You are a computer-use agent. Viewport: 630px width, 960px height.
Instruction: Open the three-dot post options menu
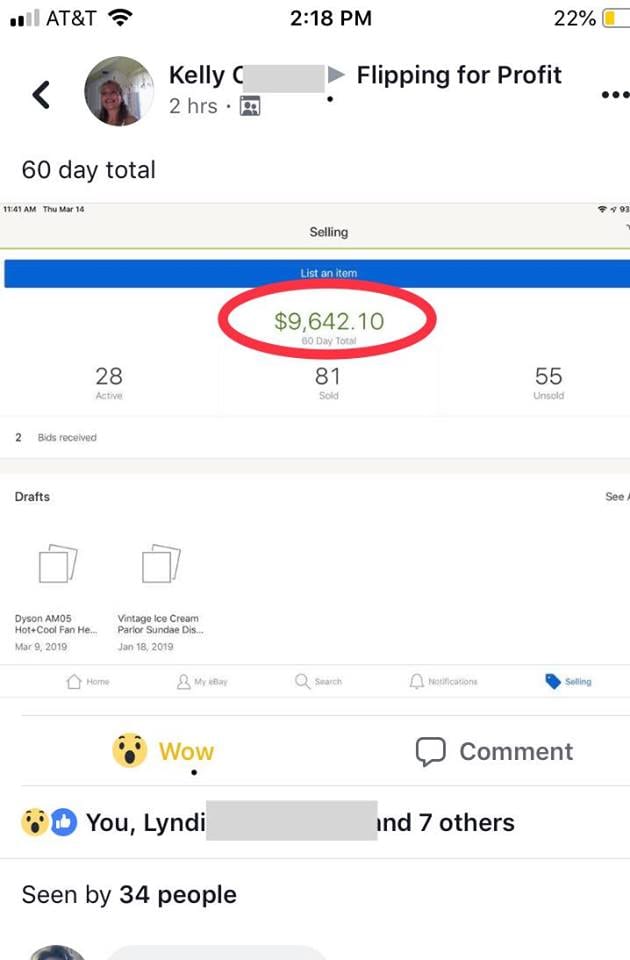pyautogui.click(x=615, y=95)
